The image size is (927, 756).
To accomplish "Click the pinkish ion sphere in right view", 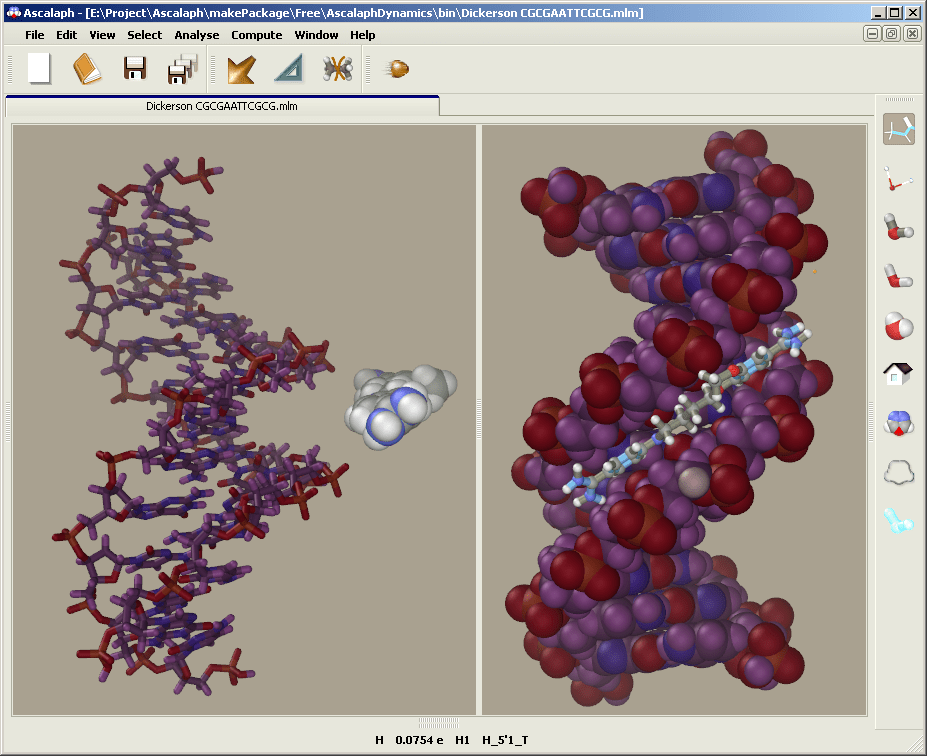I will click(x=693, y=481).
